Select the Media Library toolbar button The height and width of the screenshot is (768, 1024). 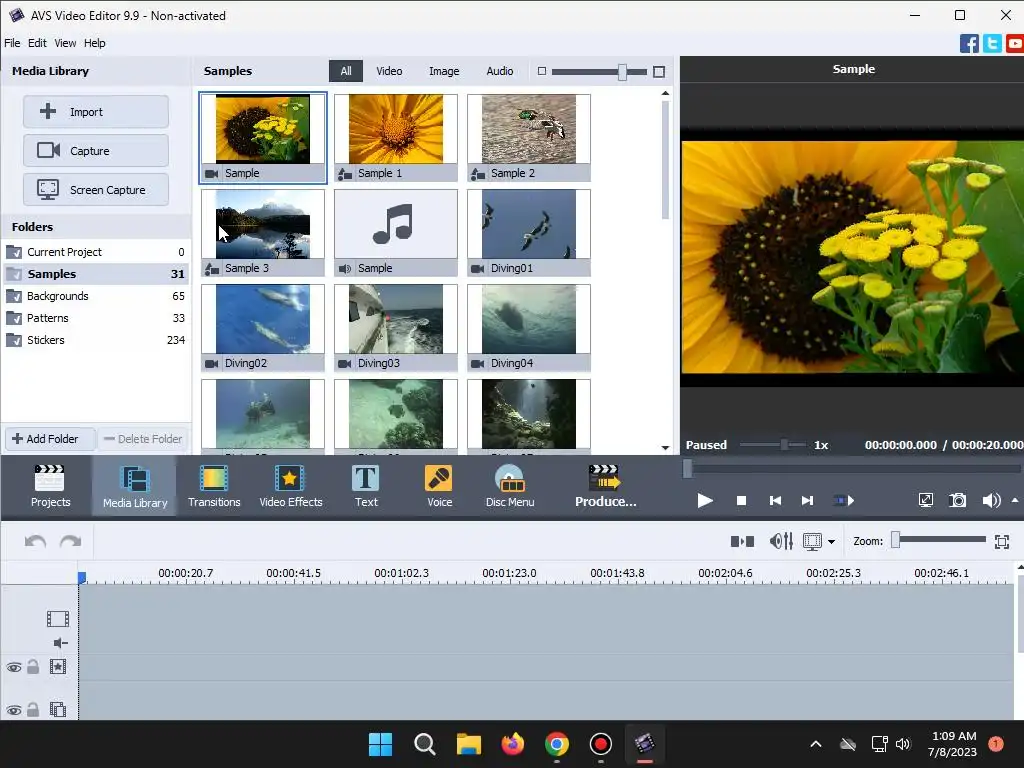[x=135, y=486]
